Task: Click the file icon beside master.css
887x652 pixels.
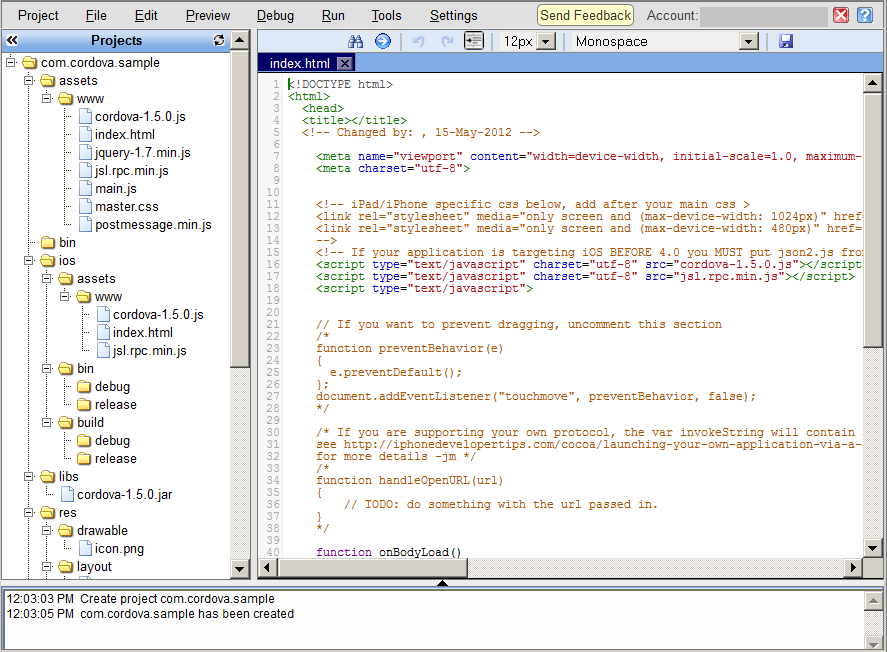Action: coord(85,206)
